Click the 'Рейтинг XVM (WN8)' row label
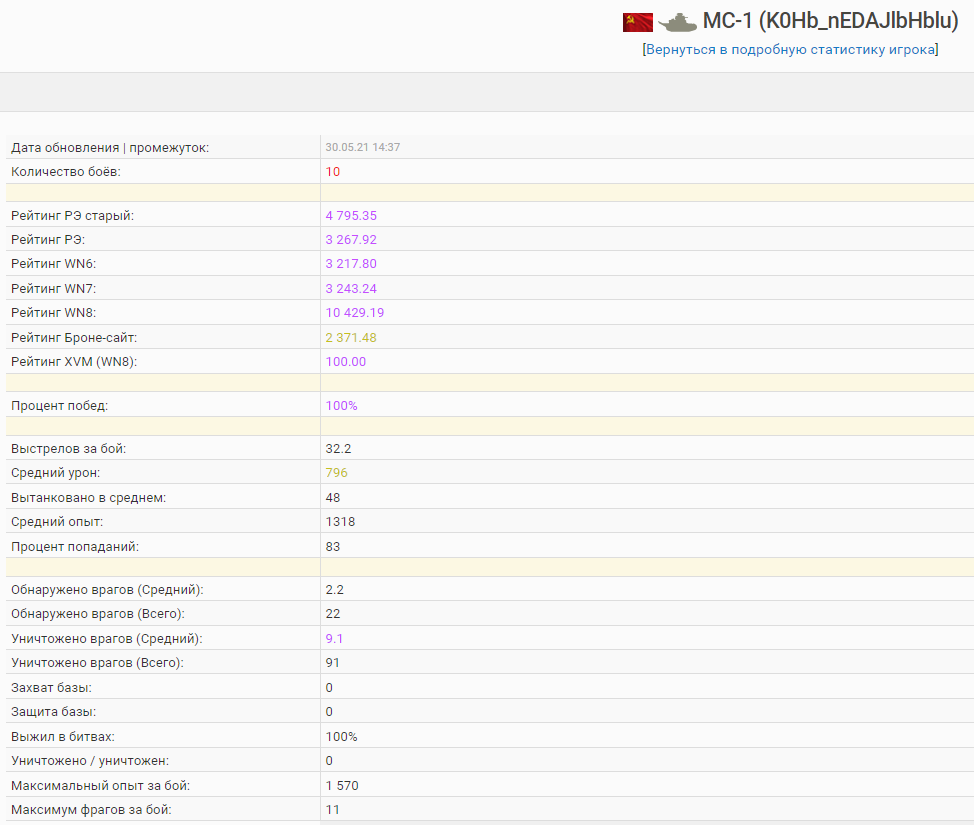The image size is (974, 825). click(x=73, y=362)
